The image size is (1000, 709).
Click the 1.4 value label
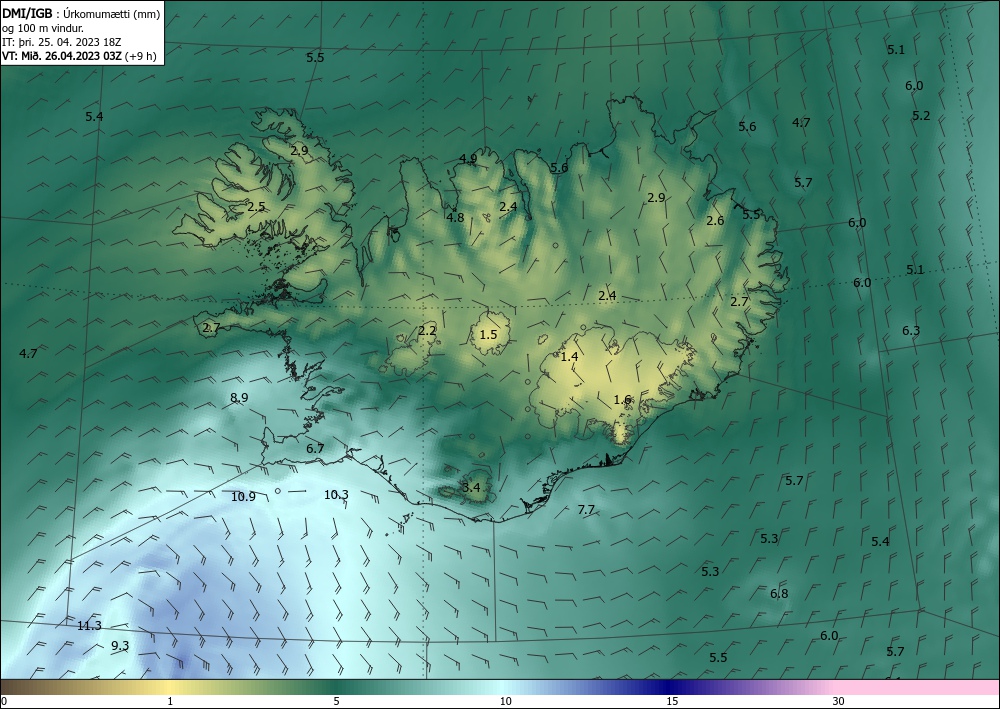tap(569, 356)
